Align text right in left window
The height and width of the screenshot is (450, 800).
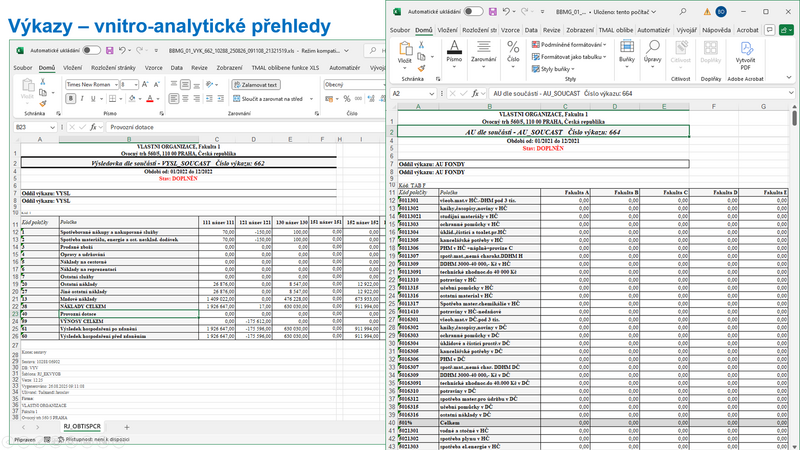[196, 98]
